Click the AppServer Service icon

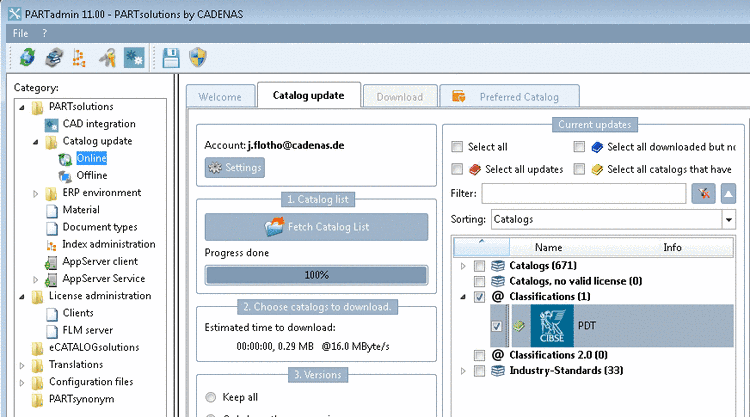[51, 279]
